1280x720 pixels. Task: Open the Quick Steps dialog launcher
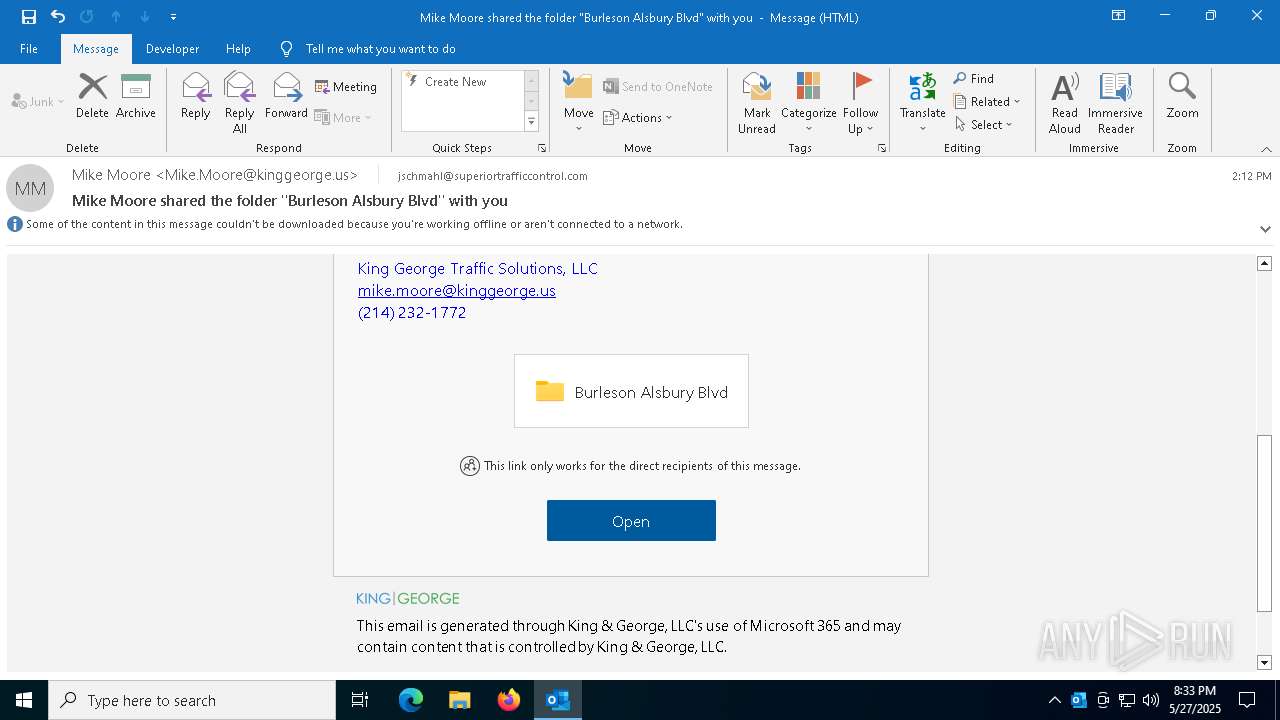coord(542,148)
